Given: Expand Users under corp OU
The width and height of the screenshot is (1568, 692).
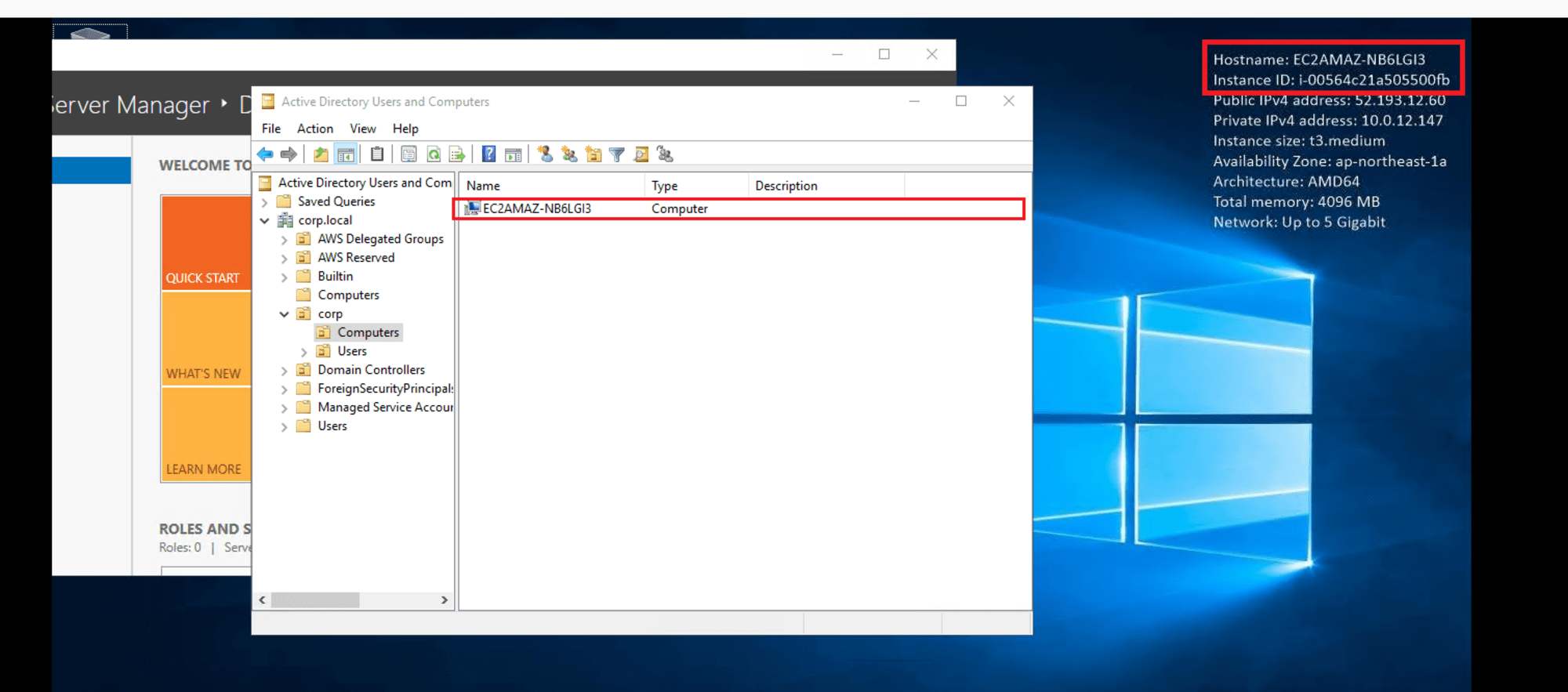Looking at the screenshot, I should click(304, 352).
